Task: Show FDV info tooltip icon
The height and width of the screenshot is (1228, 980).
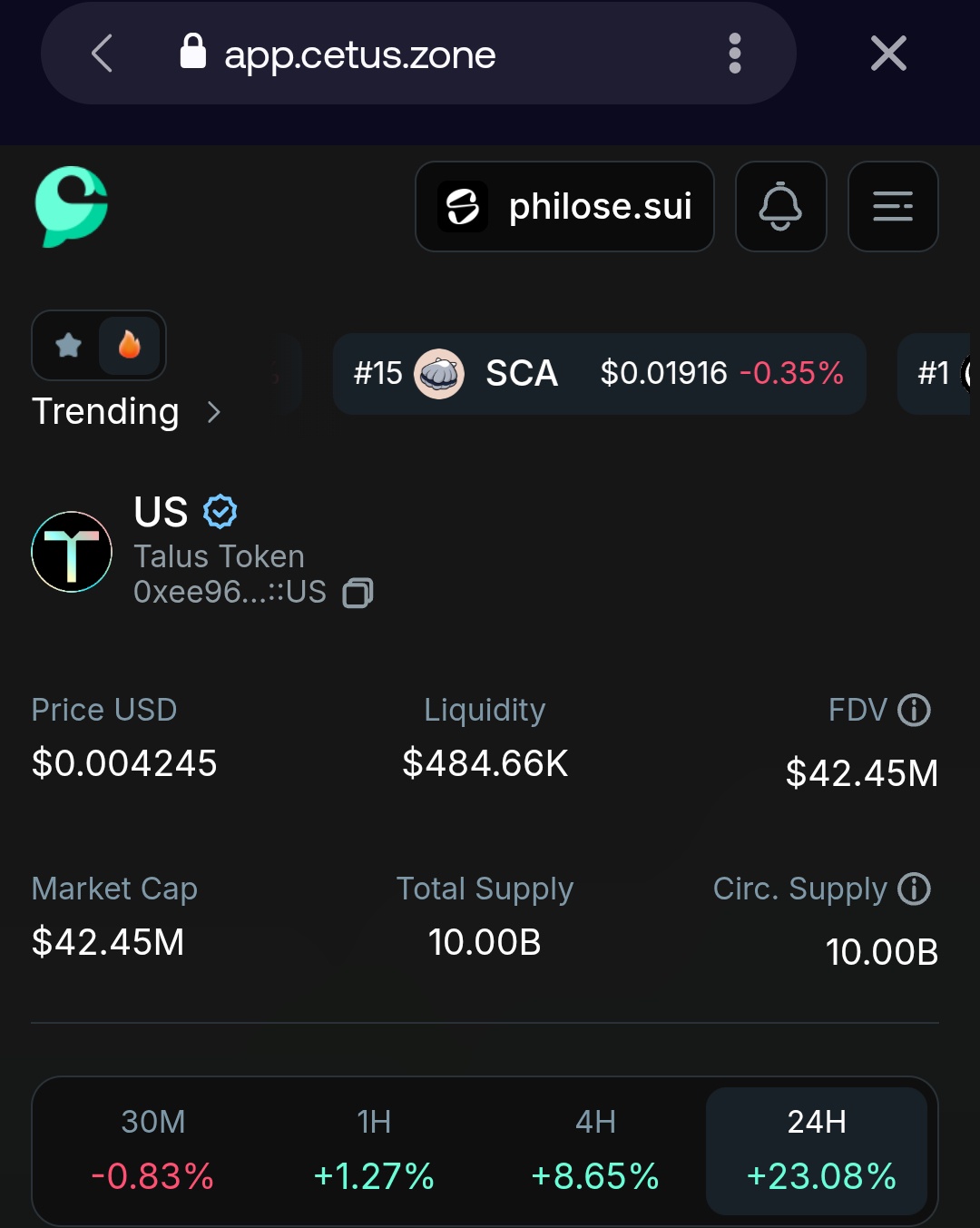Action: click(914, 710)
